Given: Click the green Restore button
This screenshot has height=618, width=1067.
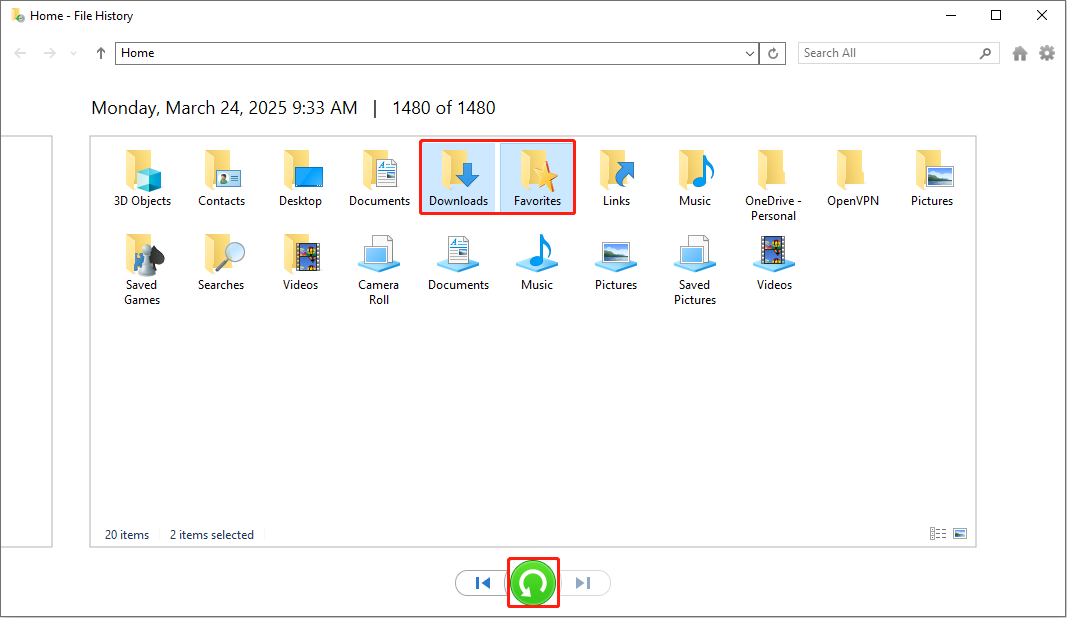Looking at the screenshot, I should 533,583.
